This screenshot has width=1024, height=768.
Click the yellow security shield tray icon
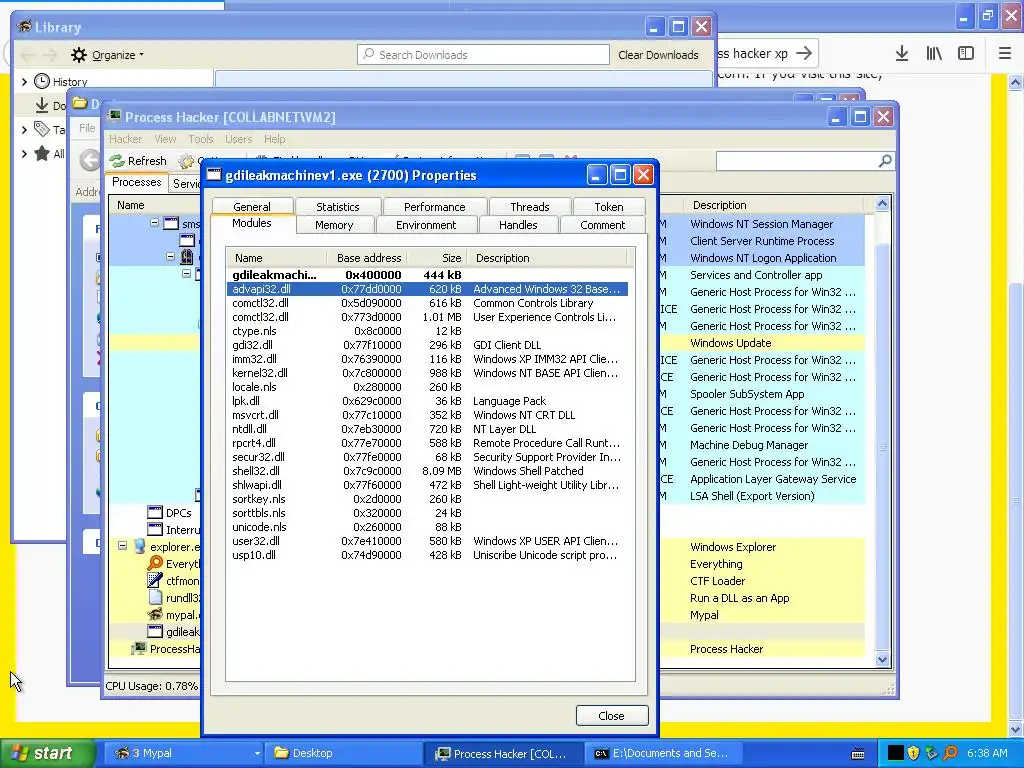(x=914, y=753)
